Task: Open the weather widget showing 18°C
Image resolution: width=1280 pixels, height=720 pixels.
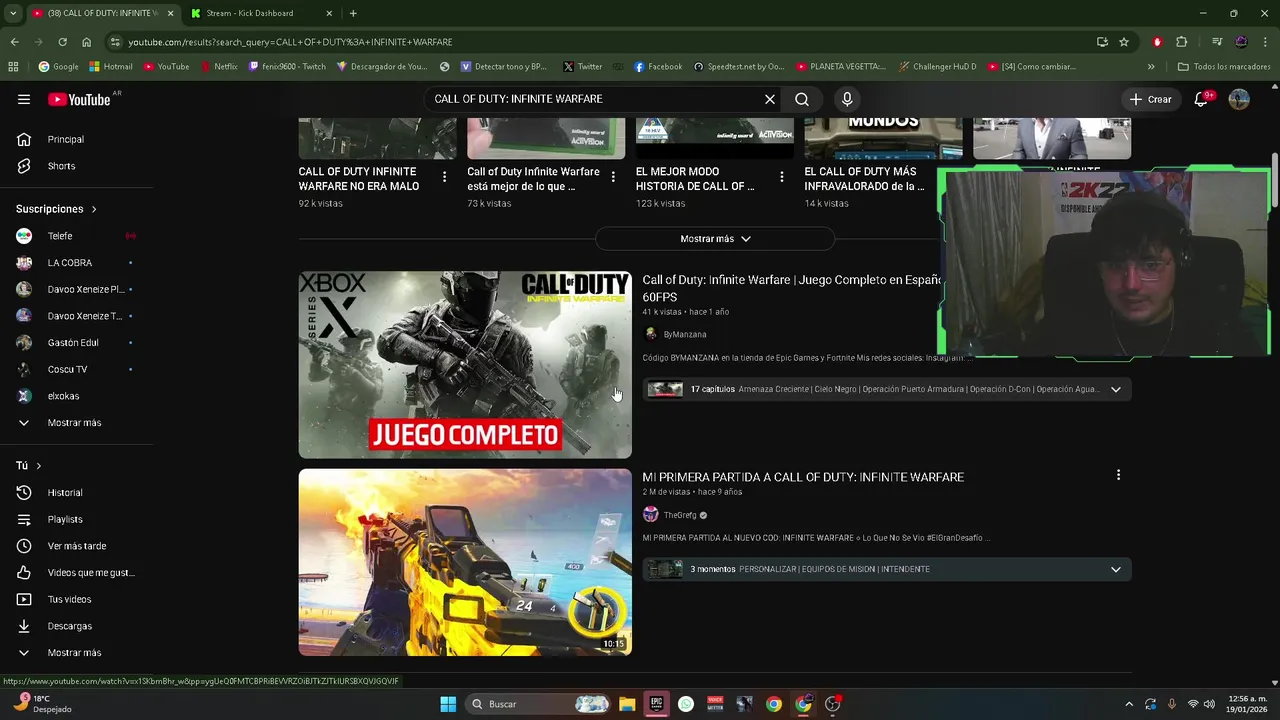Action: pyautogui.click(x=42, y=703)
